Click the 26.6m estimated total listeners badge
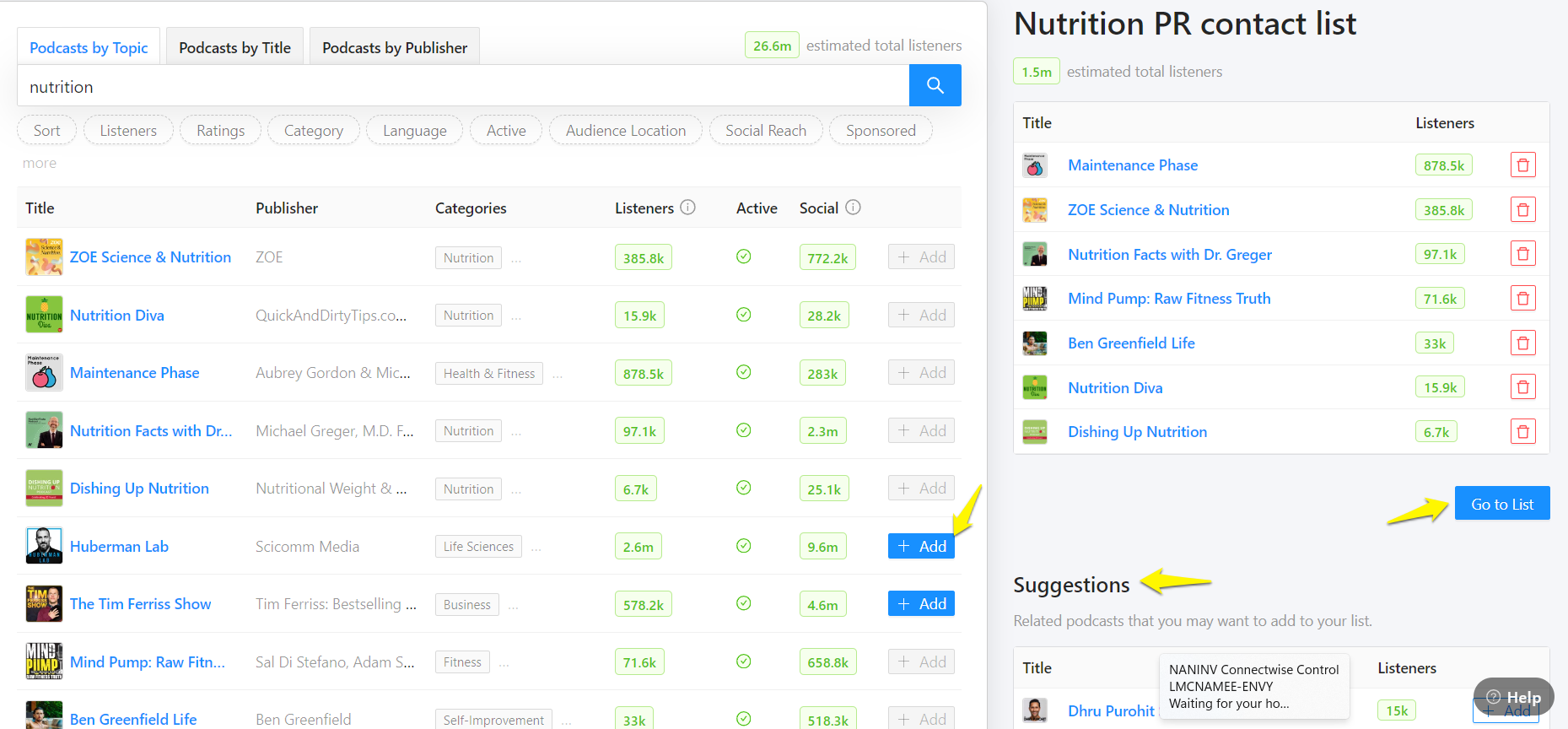Viewport: 1568px width, 729px height. tap(772, 45)
